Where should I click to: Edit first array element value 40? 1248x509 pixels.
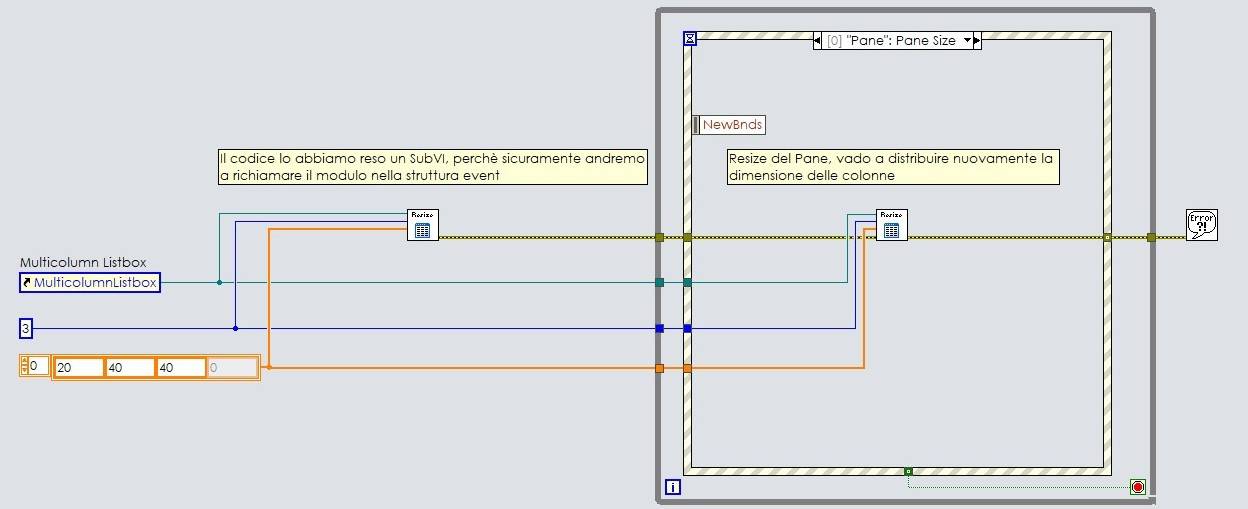click(130, 368)
